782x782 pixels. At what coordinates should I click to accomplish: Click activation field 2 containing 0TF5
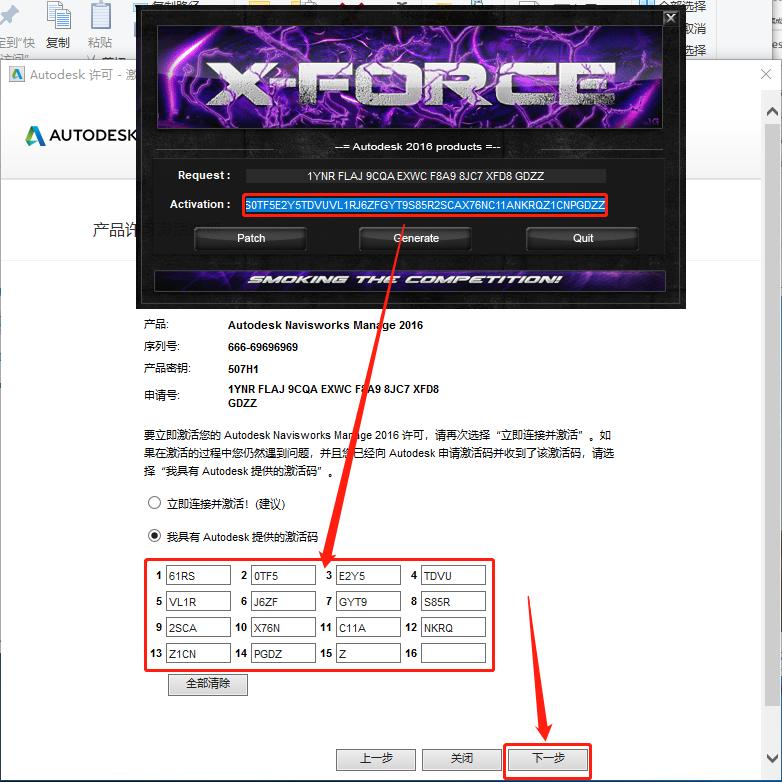283,575
